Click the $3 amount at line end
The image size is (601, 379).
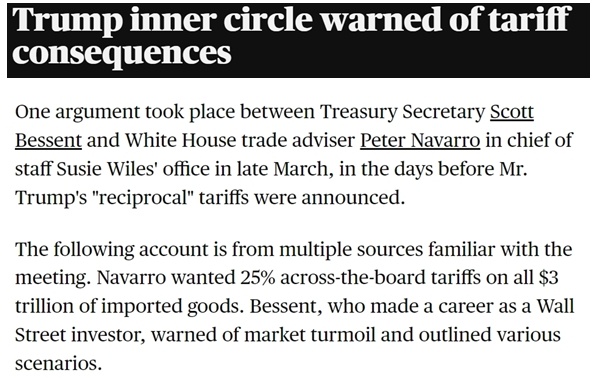click(548, 277)
